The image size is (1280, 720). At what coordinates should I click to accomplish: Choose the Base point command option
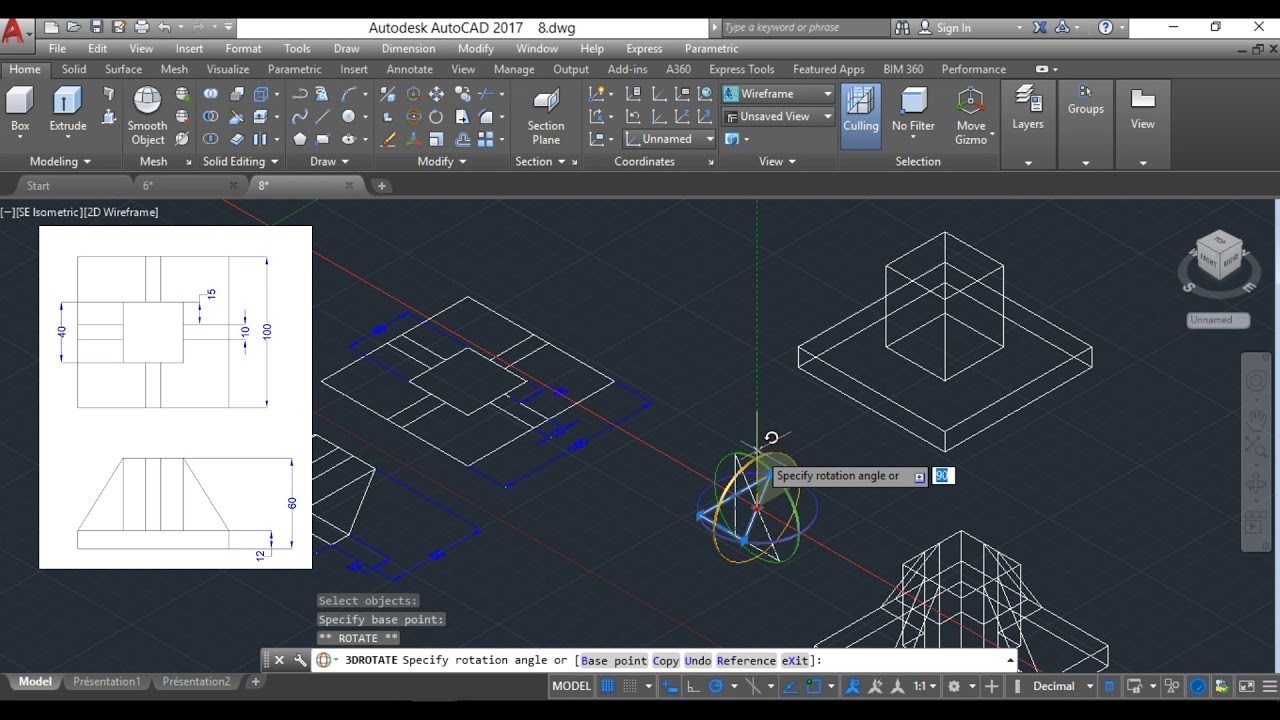pos(614,660)
